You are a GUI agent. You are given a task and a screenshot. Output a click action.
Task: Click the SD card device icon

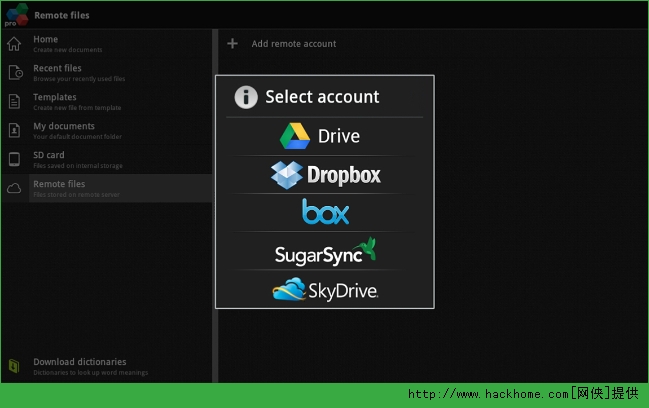tap(15, 159)
